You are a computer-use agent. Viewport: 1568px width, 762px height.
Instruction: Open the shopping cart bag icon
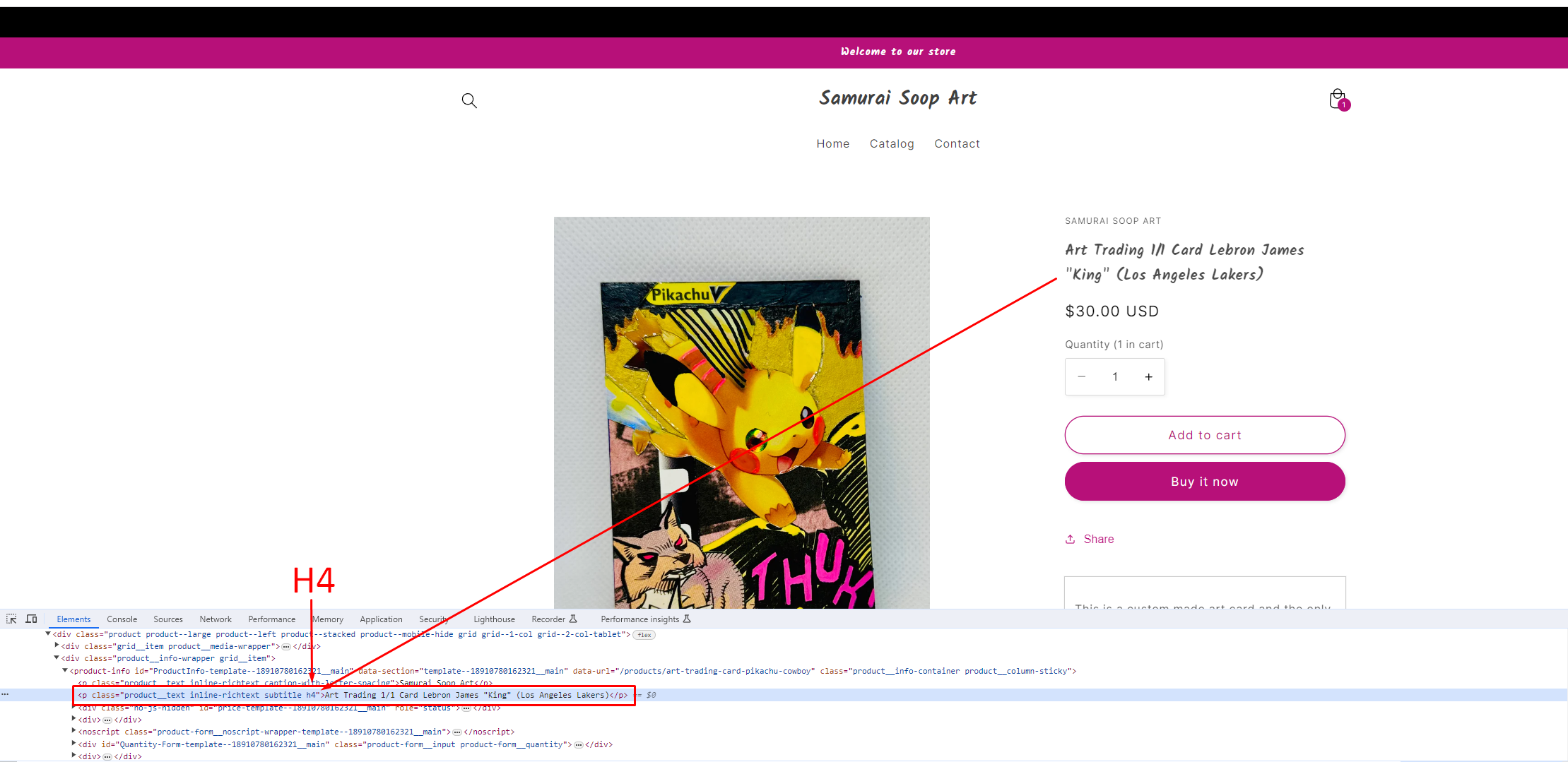(1337, 100)
